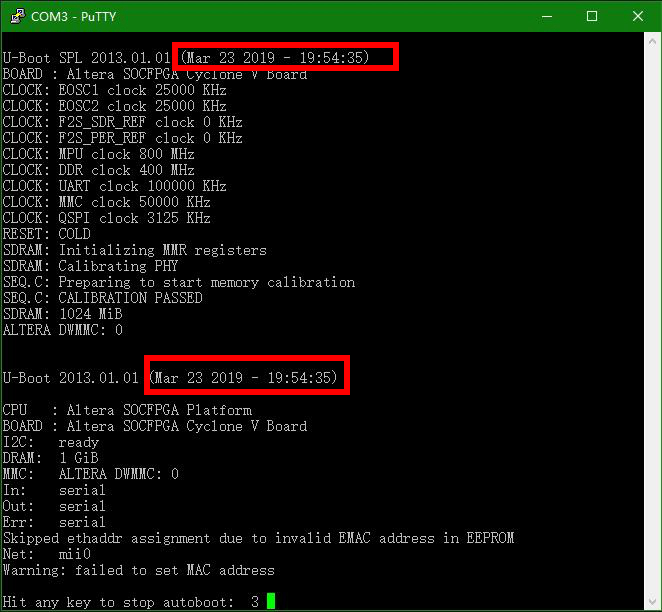
Task: Click 'SDRAM: Initializing MMR registers' line
Action: pos(135,250)
